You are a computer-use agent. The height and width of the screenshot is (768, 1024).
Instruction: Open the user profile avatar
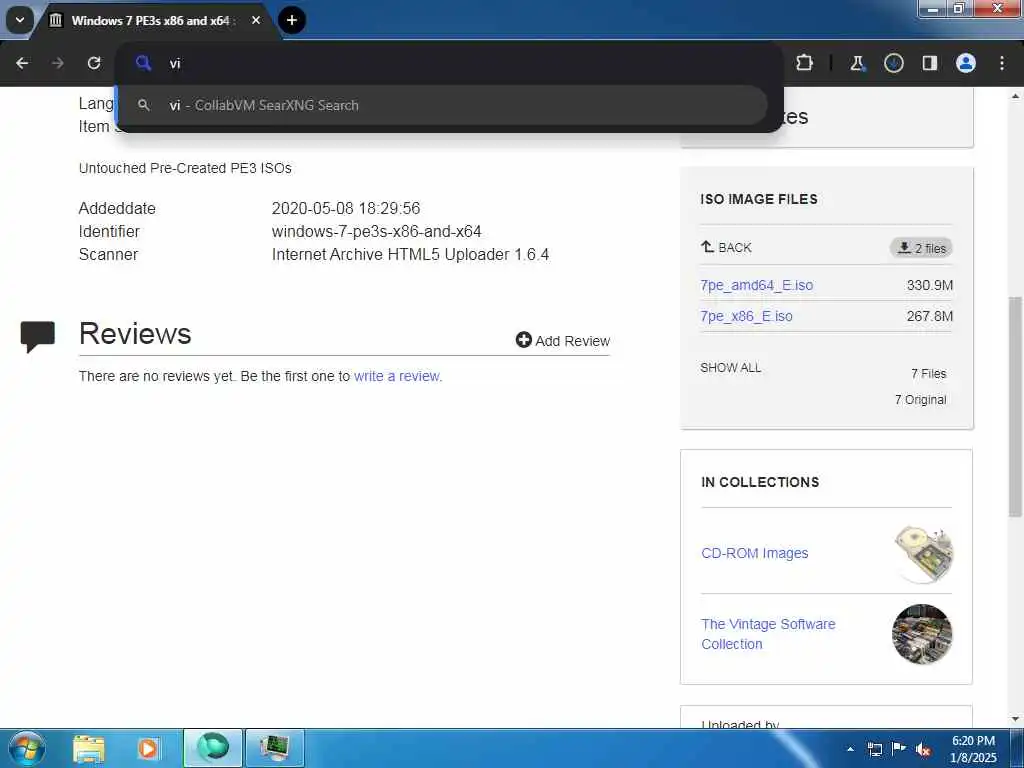click(966, 63)
